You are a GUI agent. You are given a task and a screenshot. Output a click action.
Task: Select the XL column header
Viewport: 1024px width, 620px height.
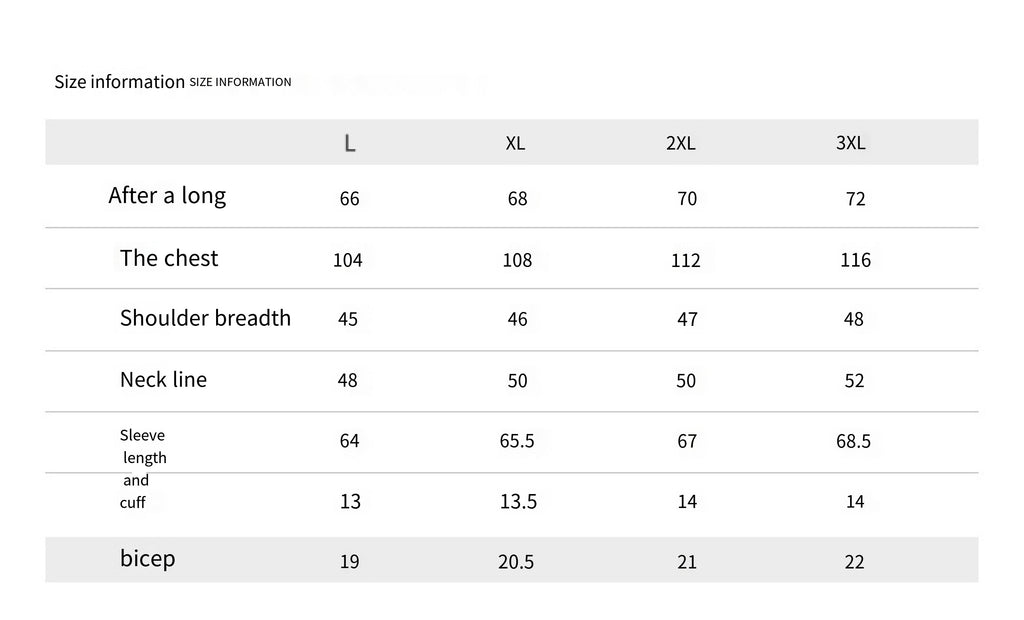pyautogui.click(x=515, y=143)
